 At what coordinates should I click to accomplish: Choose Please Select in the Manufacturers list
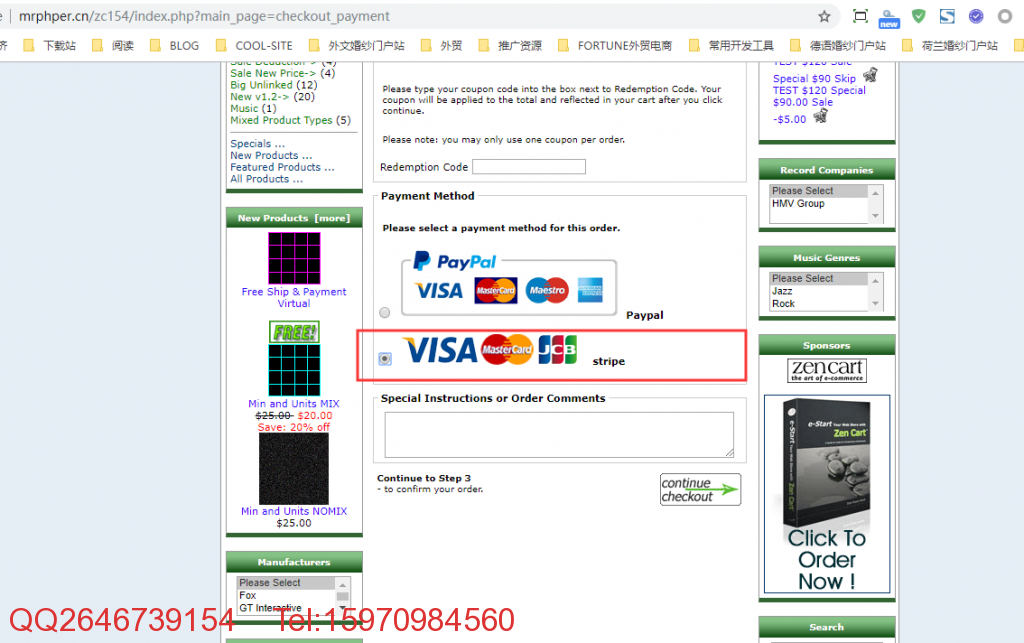tap(286, 582)
